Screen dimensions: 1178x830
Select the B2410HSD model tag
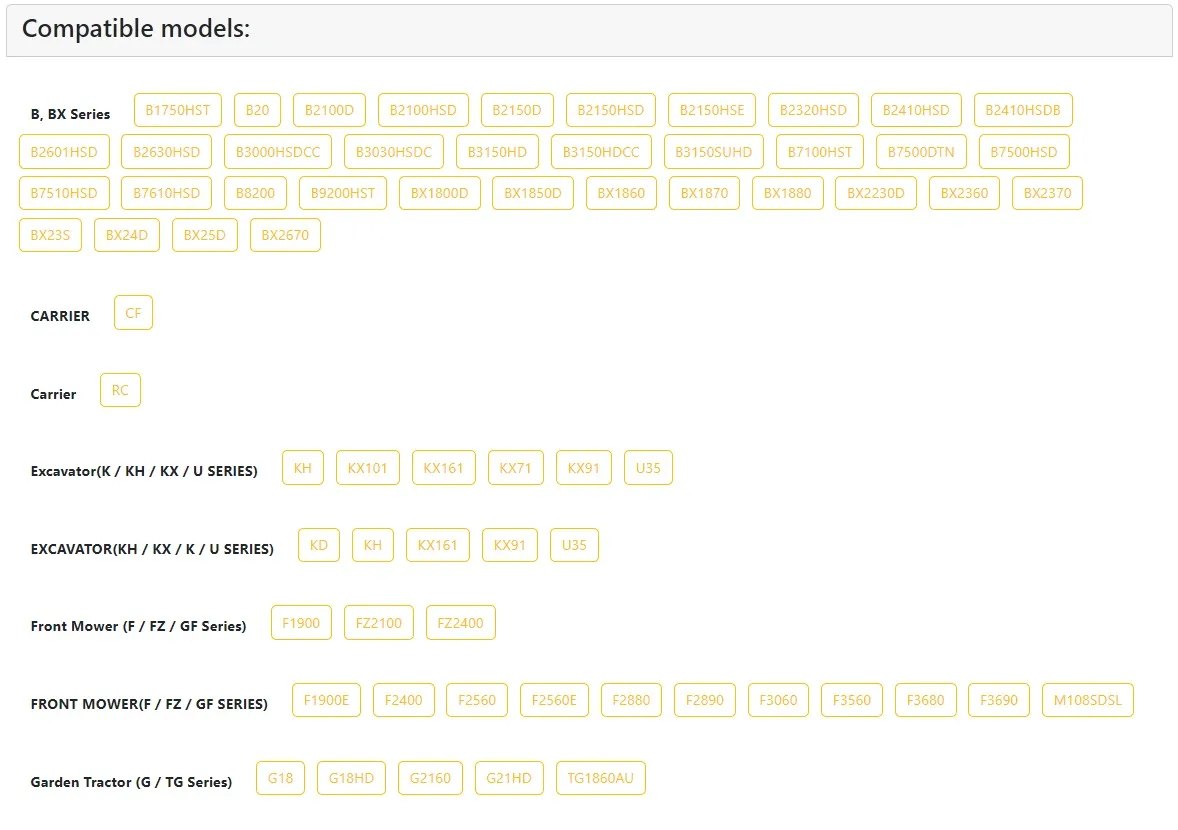[916, 110]
